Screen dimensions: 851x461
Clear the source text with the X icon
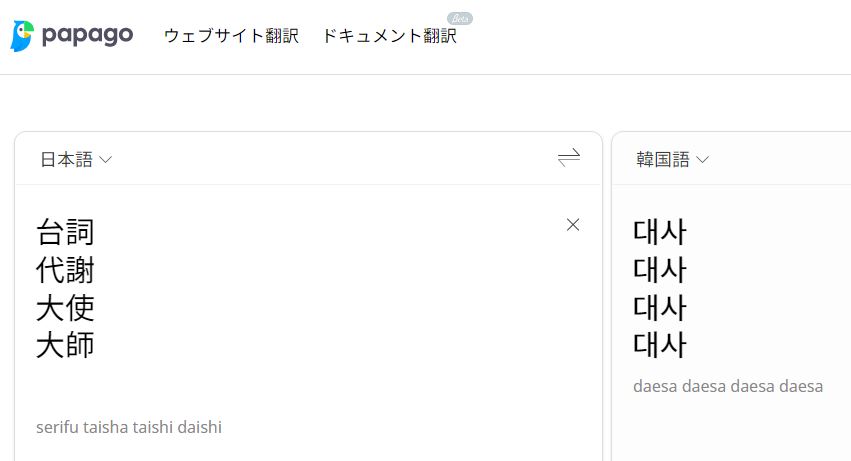573,225
